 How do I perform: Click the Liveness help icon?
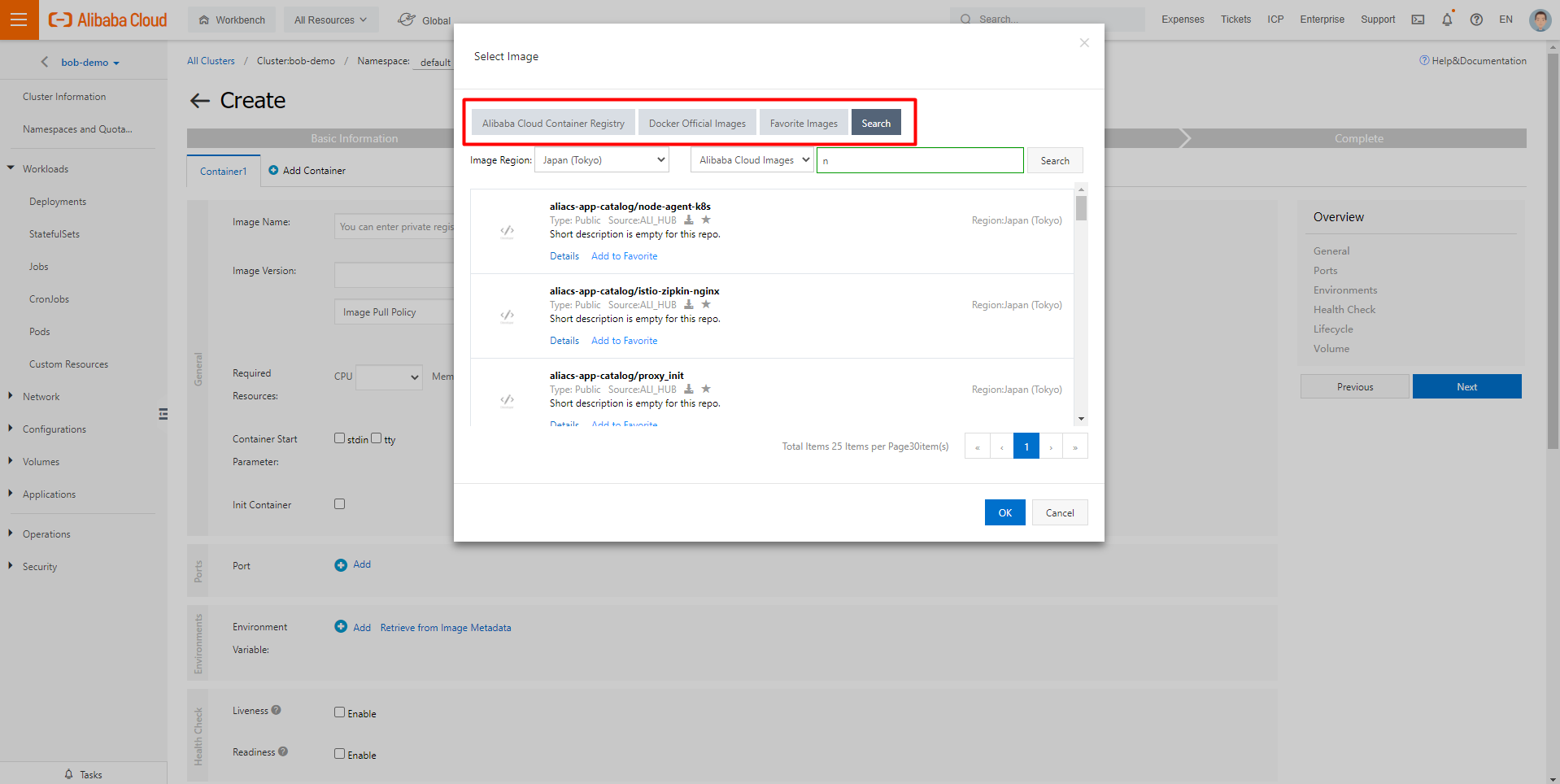277,710
